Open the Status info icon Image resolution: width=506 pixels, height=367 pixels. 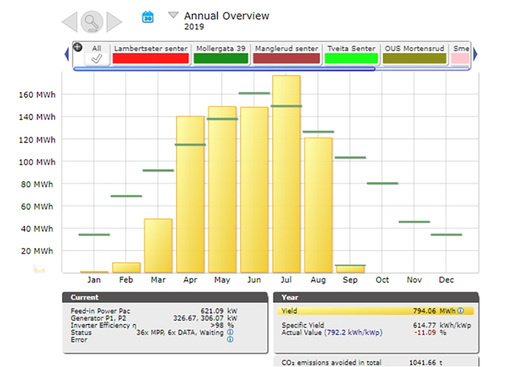click(230, 332)
